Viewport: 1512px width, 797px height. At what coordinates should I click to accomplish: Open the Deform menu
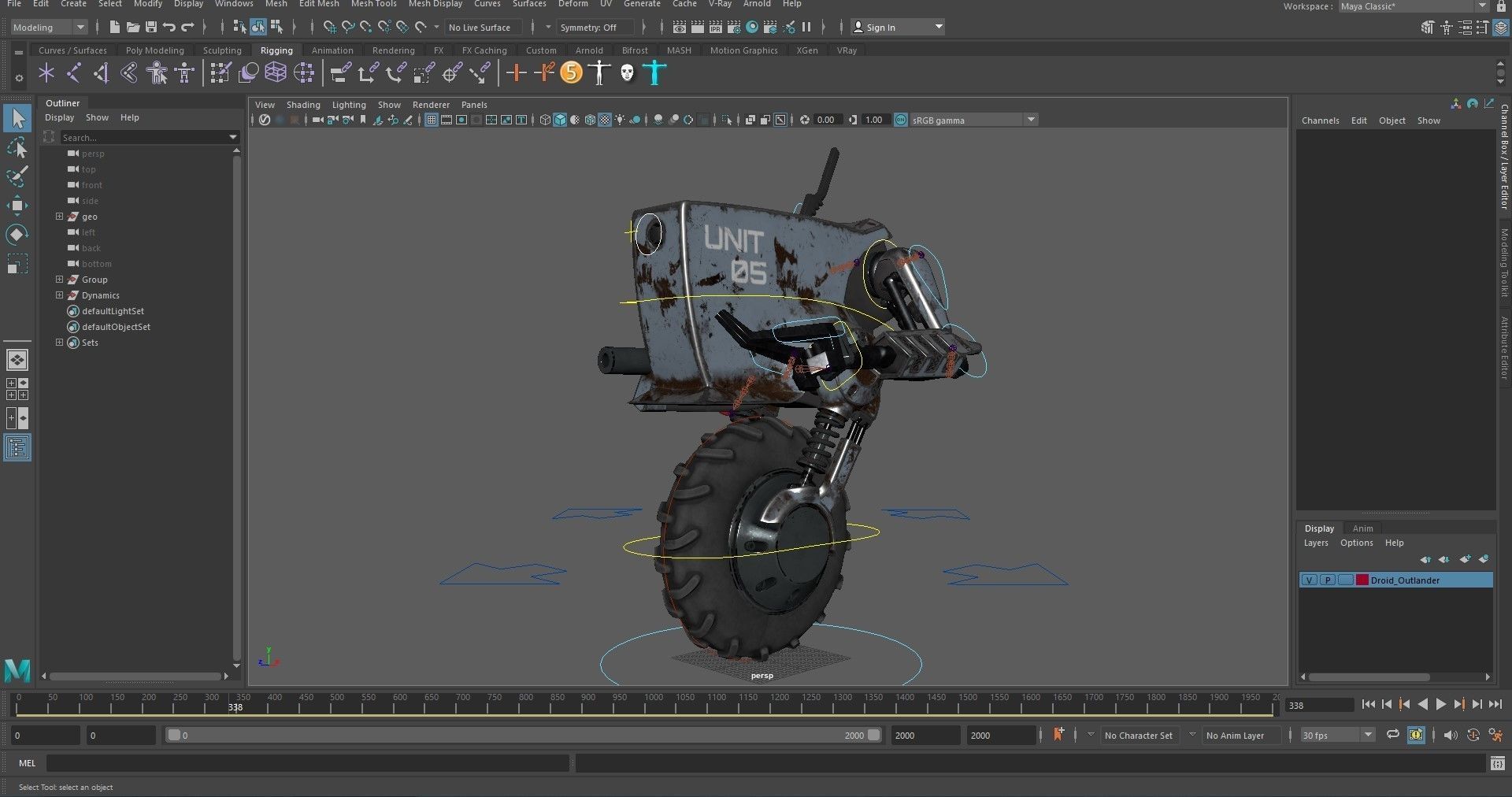573,4
